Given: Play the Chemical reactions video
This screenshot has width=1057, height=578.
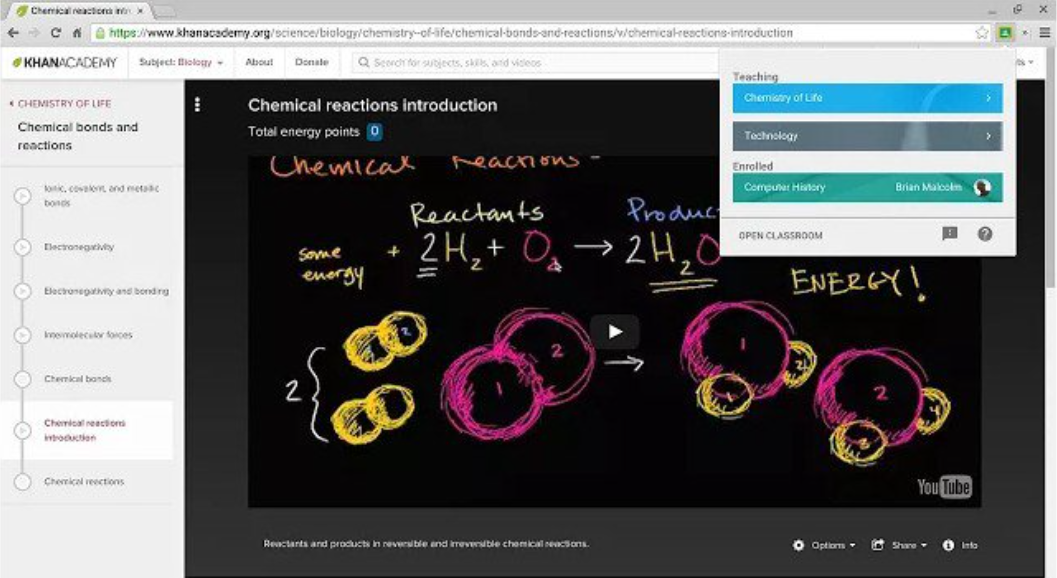Looking at the screenshot, I should point(614,331).
